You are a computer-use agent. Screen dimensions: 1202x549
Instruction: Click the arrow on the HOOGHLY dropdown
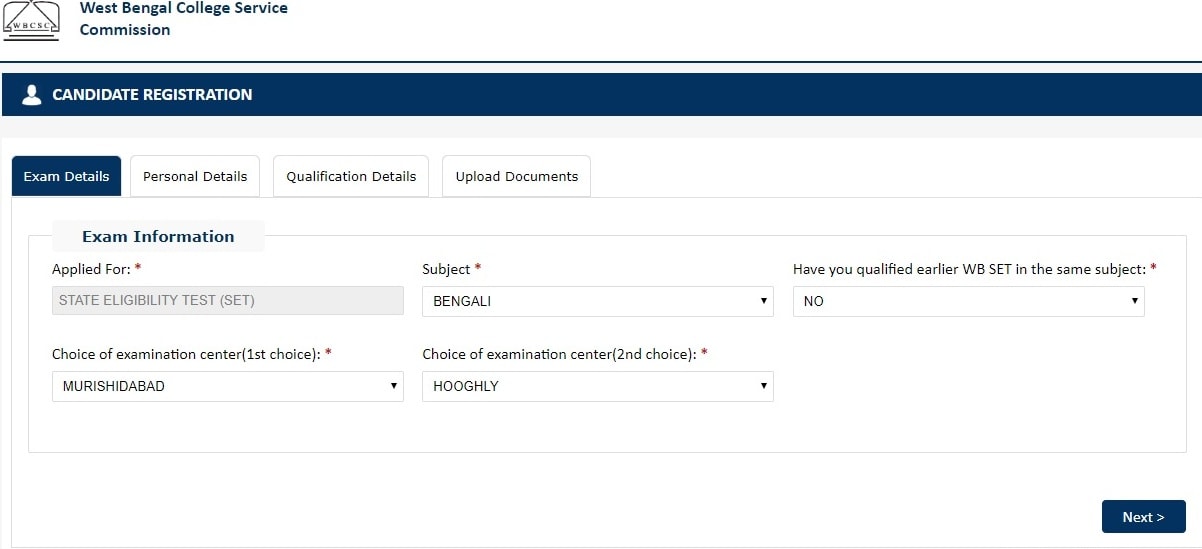763,386
